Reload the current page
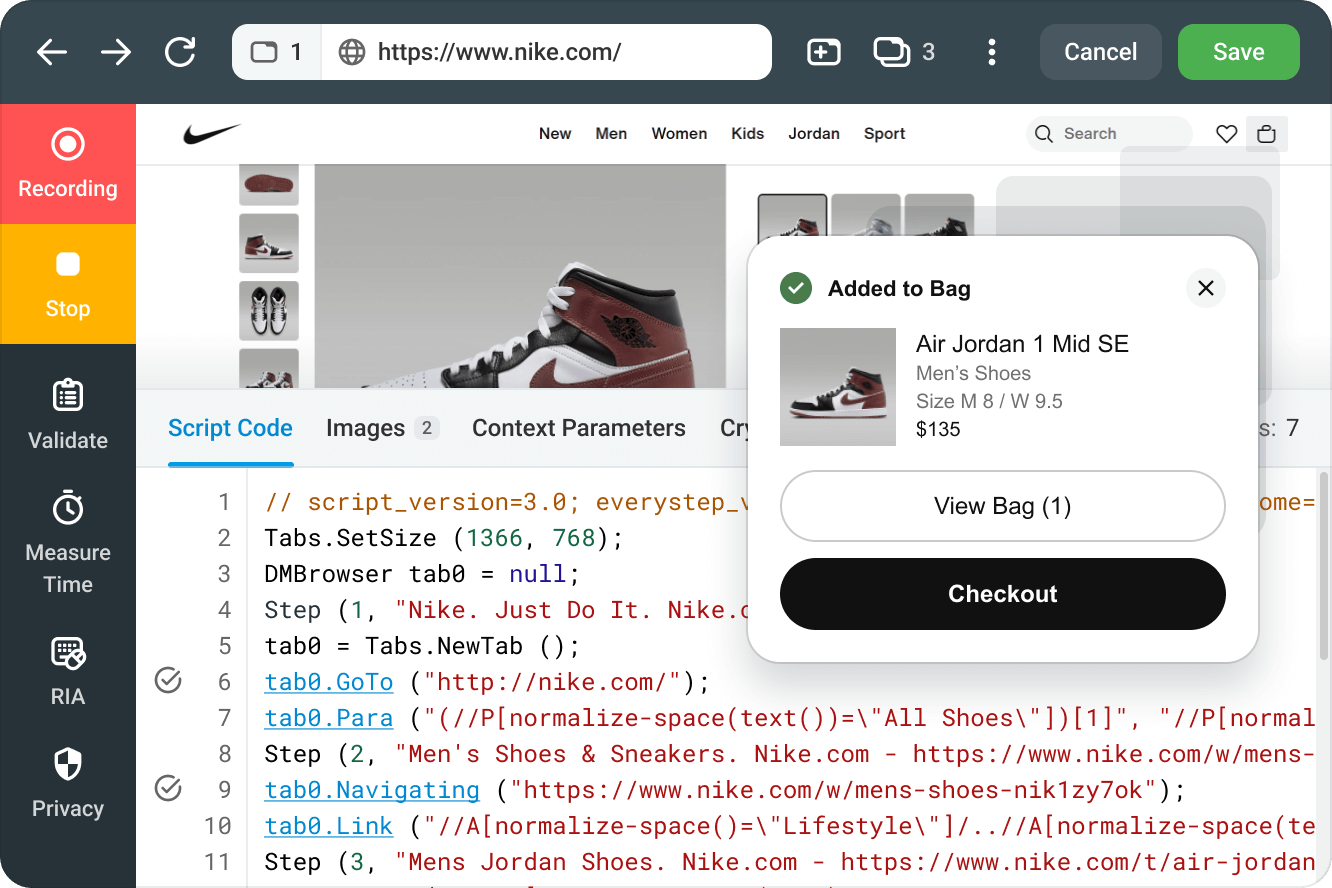Screen dimensions: 1332x888 tap(180, 52)
